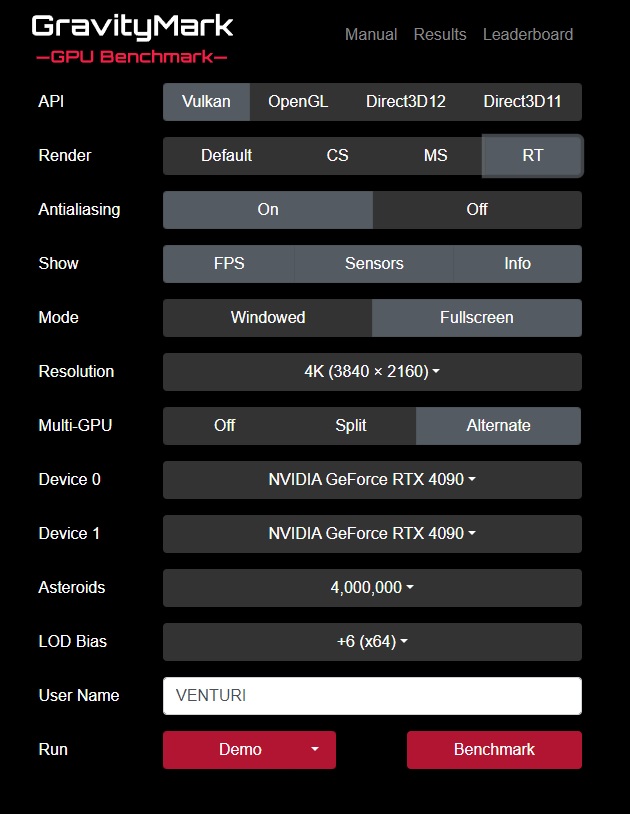
Task: Turn Antialiasing Off
Action: [x=477, y=209]
